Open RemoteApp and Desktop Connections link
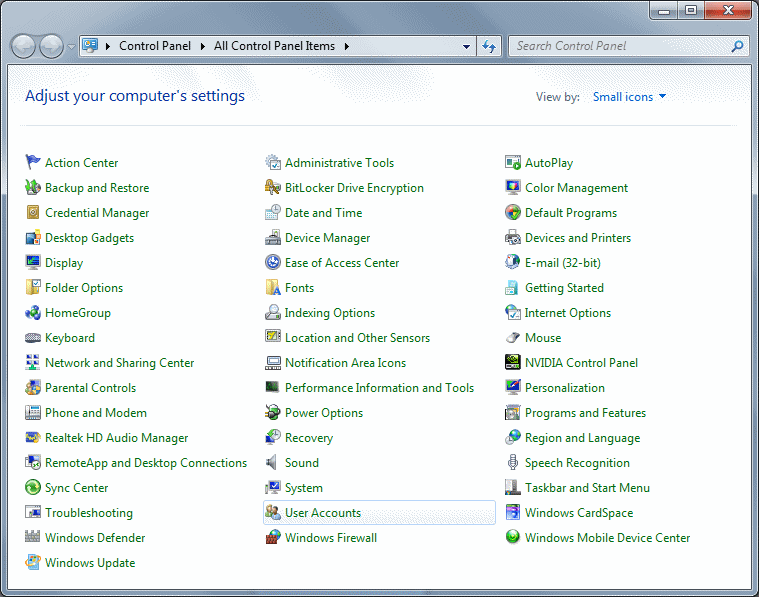The image size is (759, 597). click(x=146, y=462)
